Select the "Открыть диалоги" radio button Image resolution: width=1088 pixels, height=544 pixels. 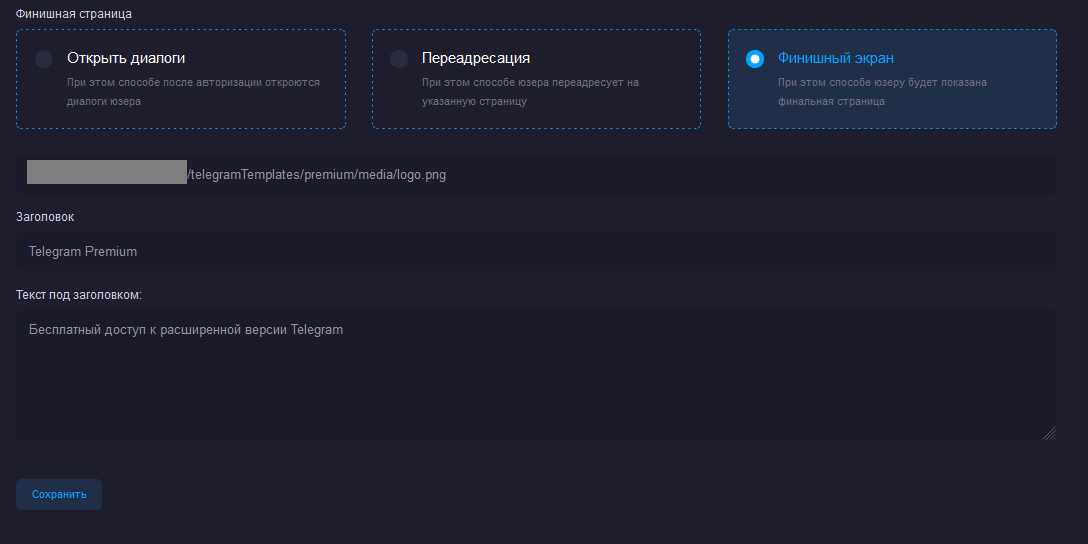click(43, 59)
